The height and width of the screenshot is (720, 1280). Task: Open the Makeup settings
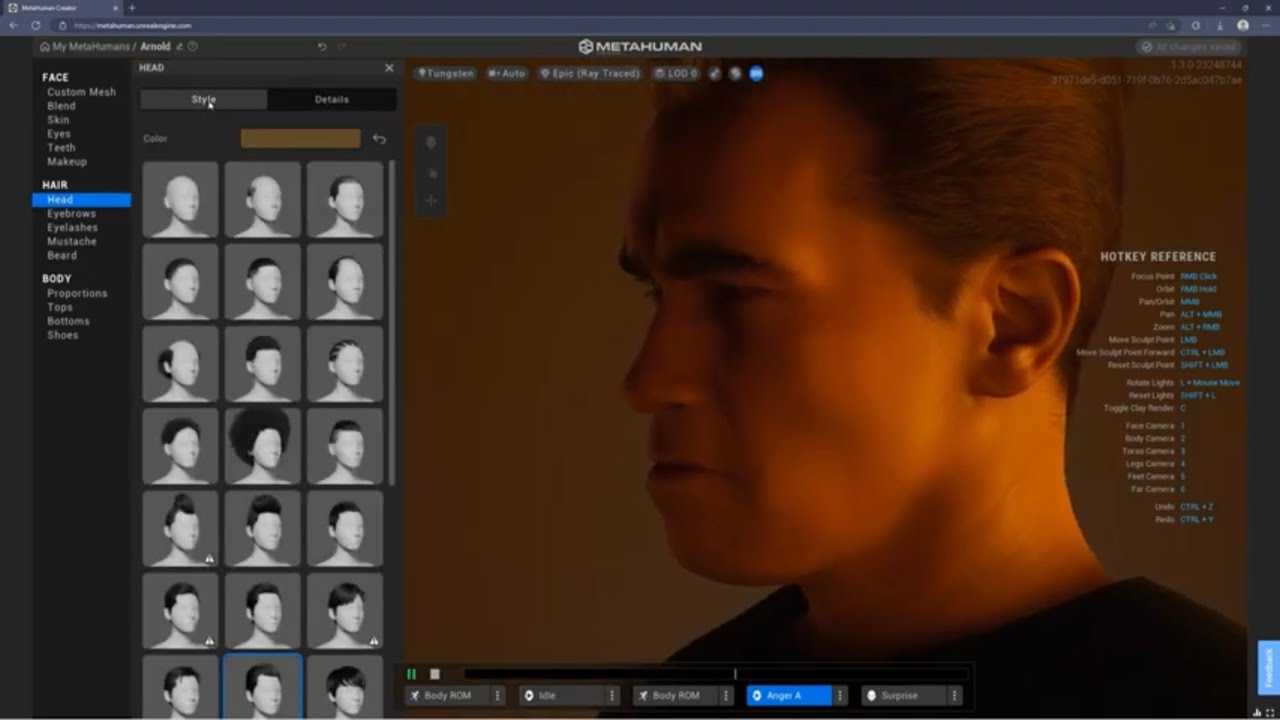pos(67,162)
